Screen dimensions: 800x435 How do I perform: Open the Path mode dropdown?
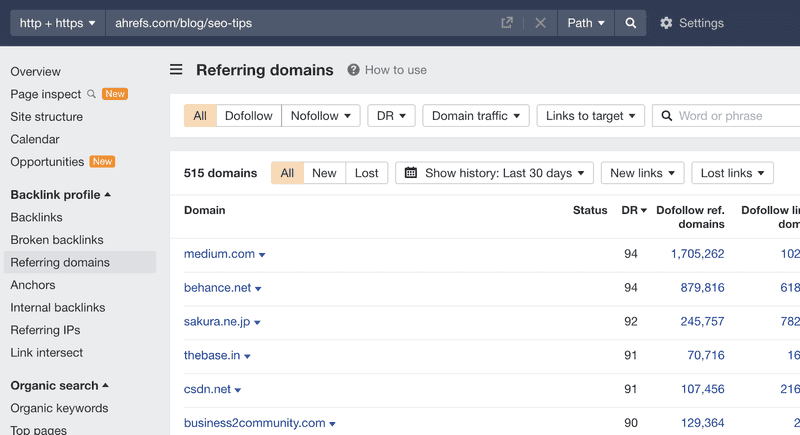tap(586, 23)
